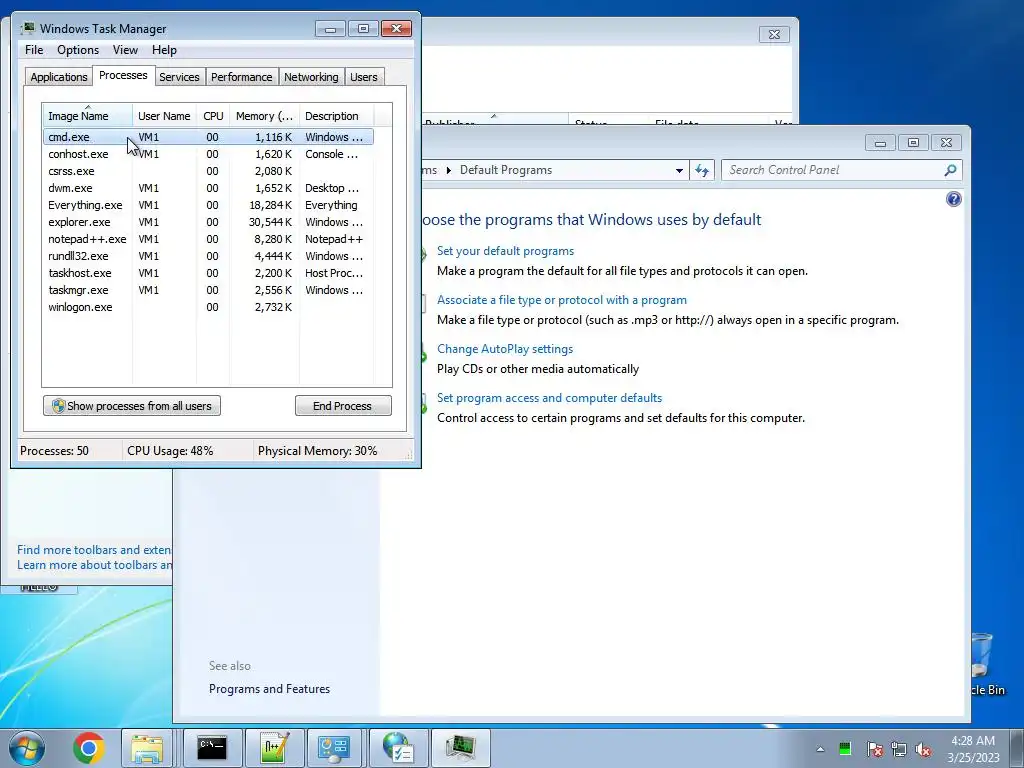Open the Task Manager File menu
Image resolution: width=1024 pixels, height=768 pixels.
(34, 50)
